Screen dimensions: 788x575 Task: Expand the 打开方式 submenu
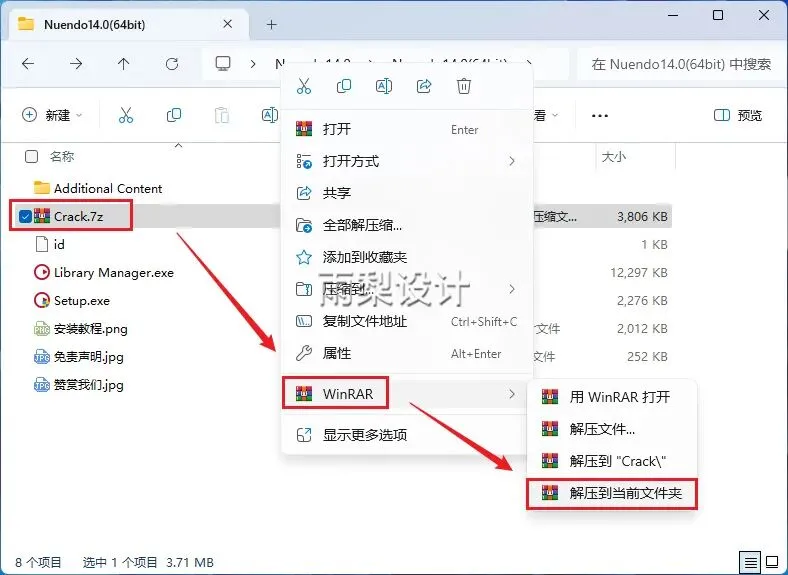pos(512,161)
